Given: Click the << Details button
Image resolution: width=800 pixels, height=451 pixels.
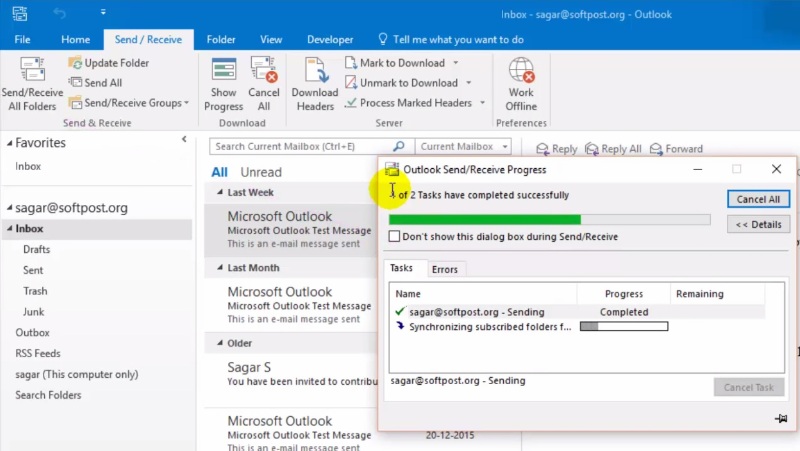Looking at the screenshot, I should coord(758,224).
